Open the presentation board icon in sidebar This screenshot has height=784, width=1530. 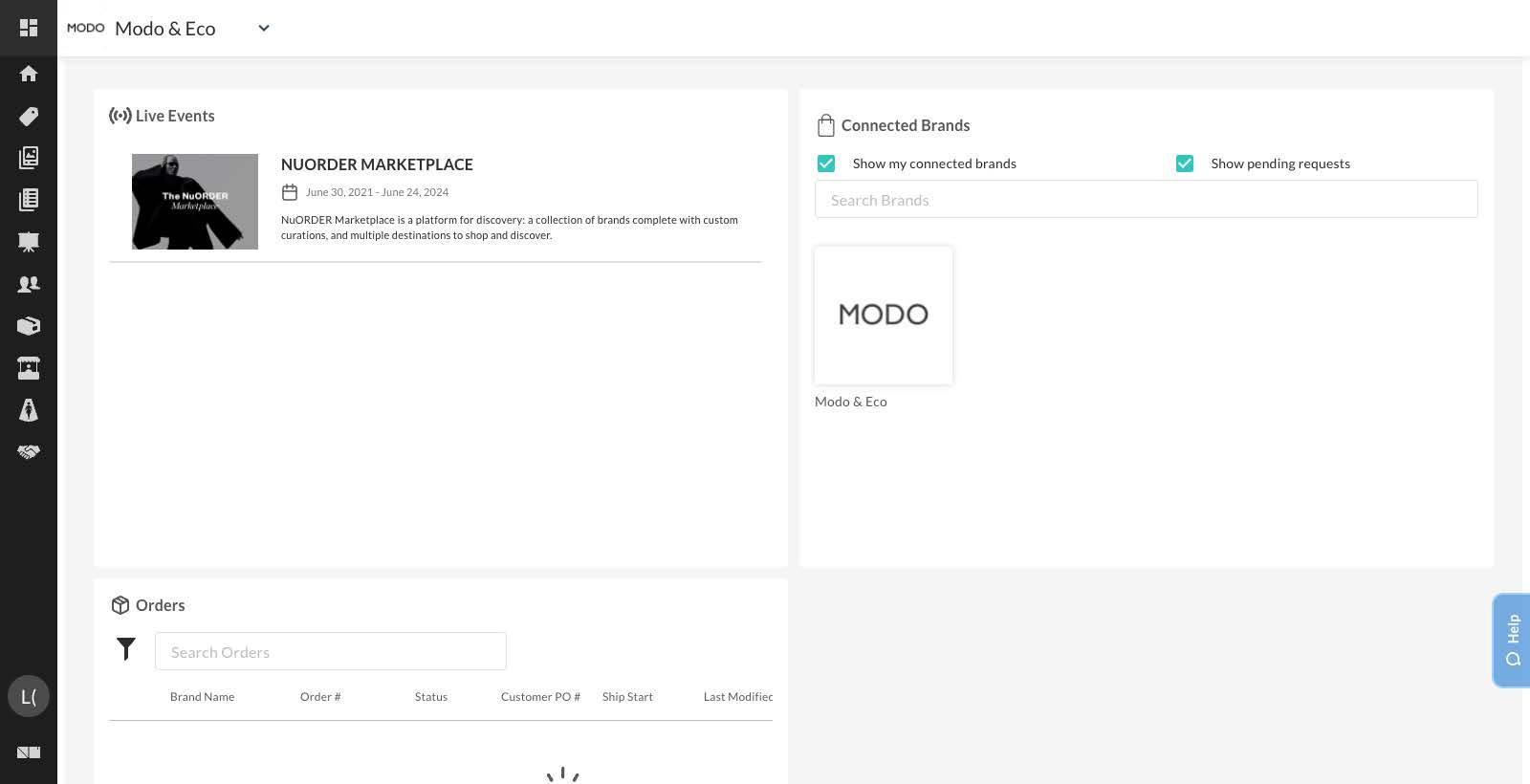(x=29, y=242)
